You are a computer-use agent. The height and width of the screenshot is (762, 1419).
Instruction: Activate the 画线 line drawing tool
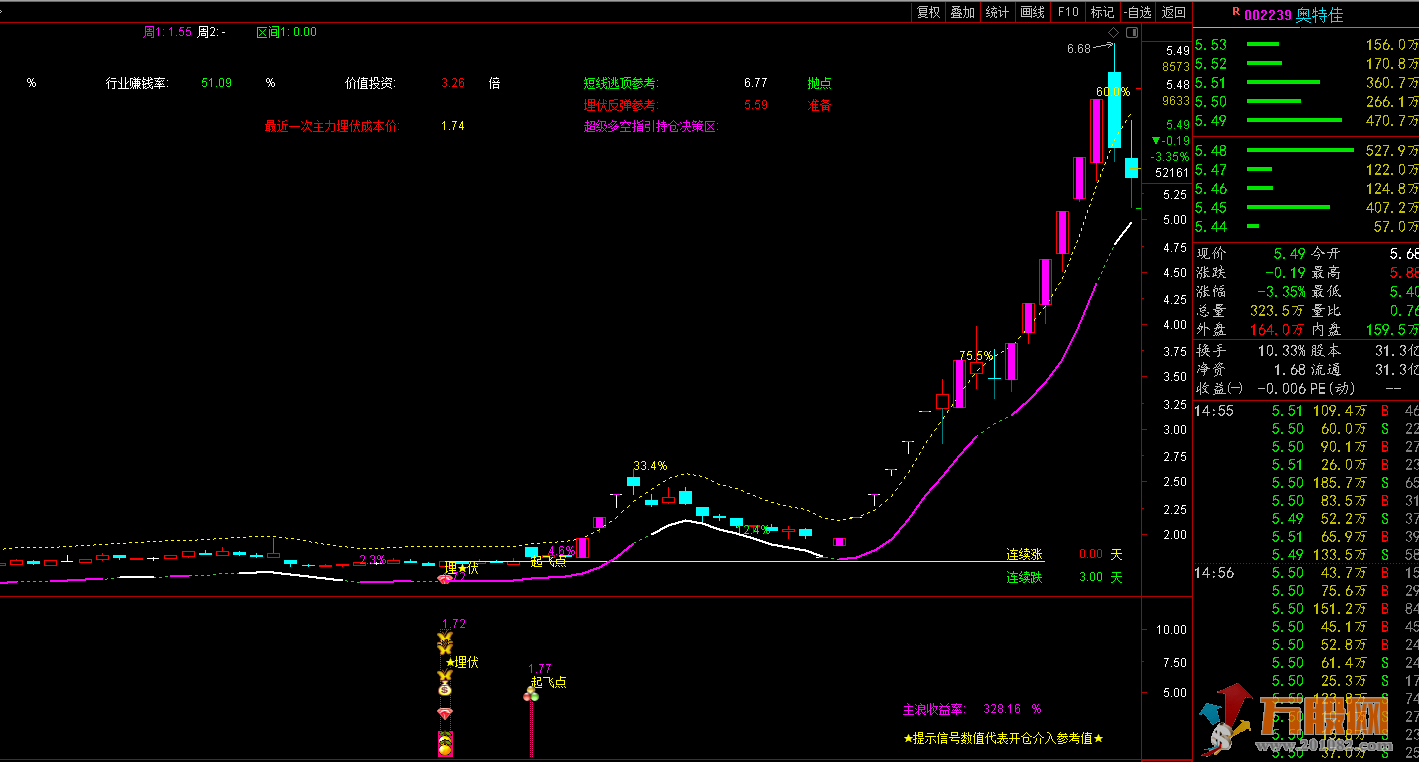tap(1032, 12)
